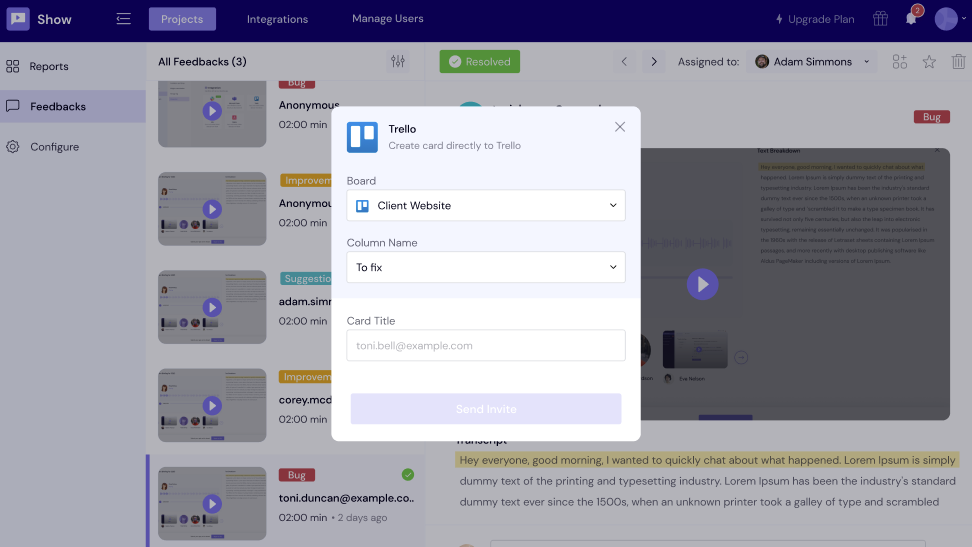Click the notification bell icon
The image size is (972, 547).
pos(911,19)
